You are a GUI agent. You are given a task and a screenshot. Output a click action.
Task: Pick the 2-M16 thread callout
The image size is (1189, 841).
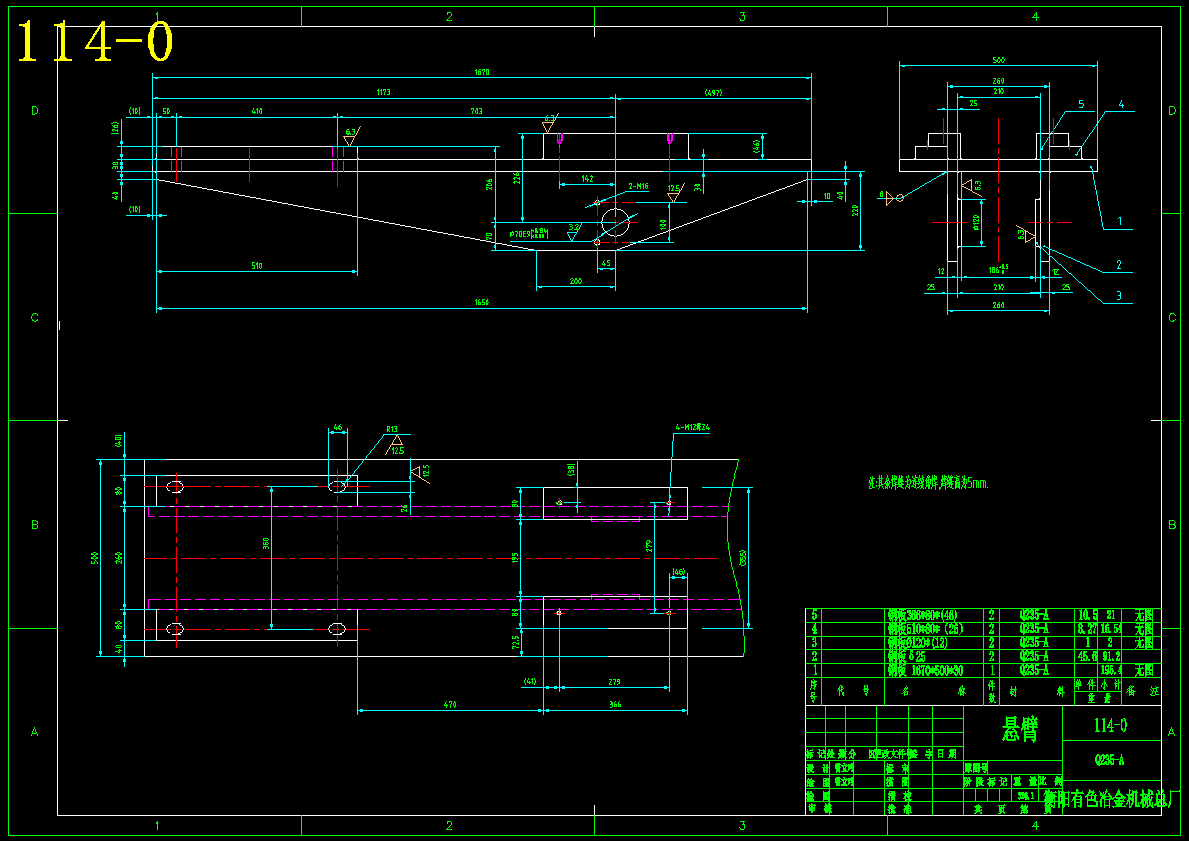coord(638,185)
